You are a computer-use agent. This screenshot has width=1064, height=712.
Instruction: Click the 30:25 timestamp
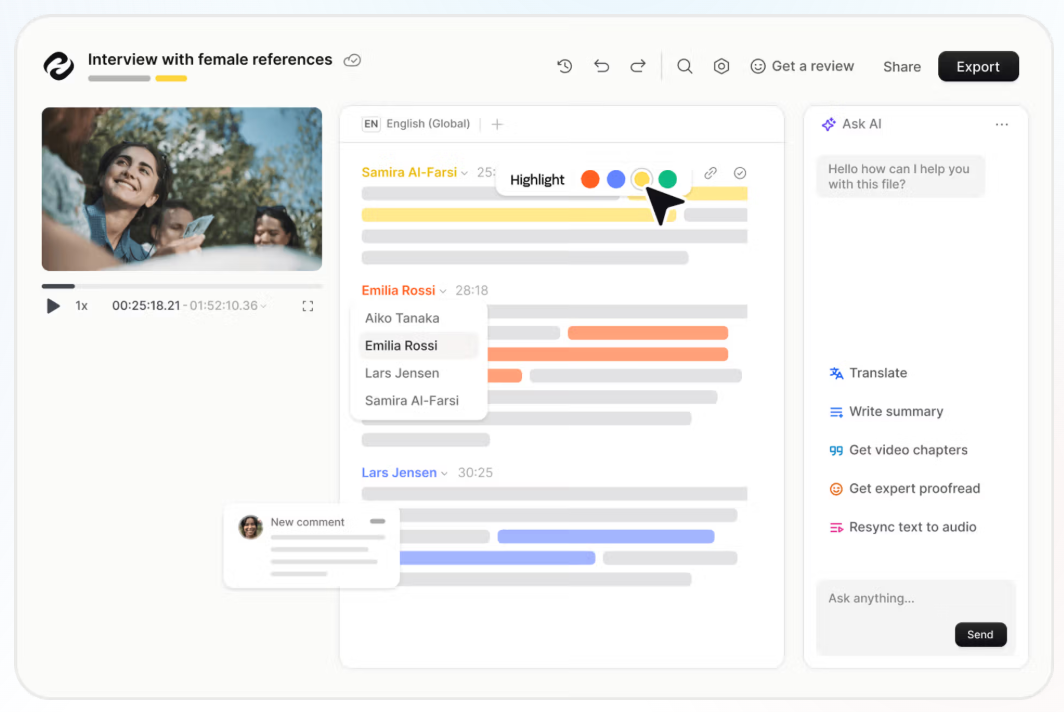point(475,472)
